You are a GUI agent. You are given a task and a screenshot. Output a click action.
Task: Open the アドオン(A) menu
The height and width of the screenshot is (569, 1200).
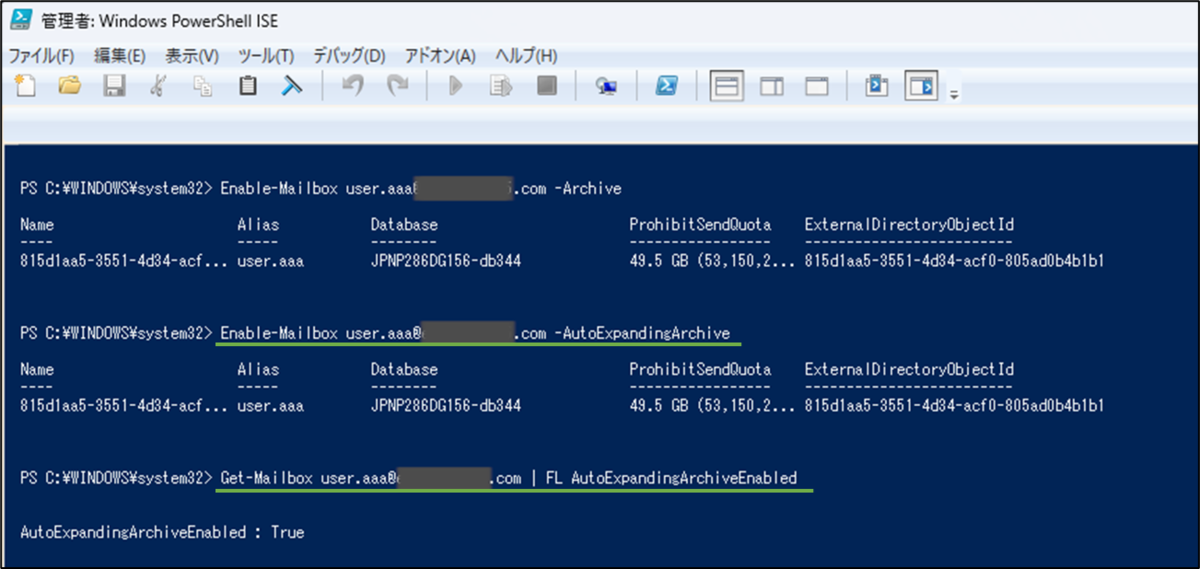(440, 55)
